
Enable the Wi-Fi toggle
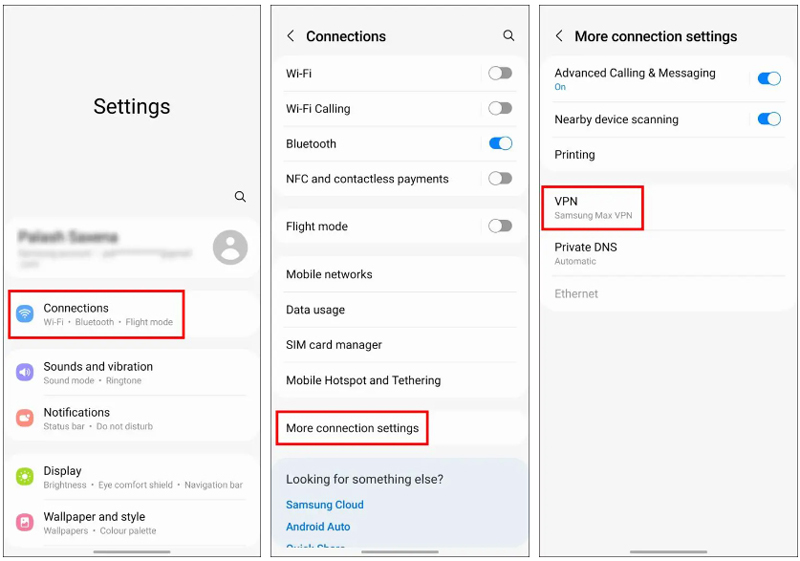(500, 73)
